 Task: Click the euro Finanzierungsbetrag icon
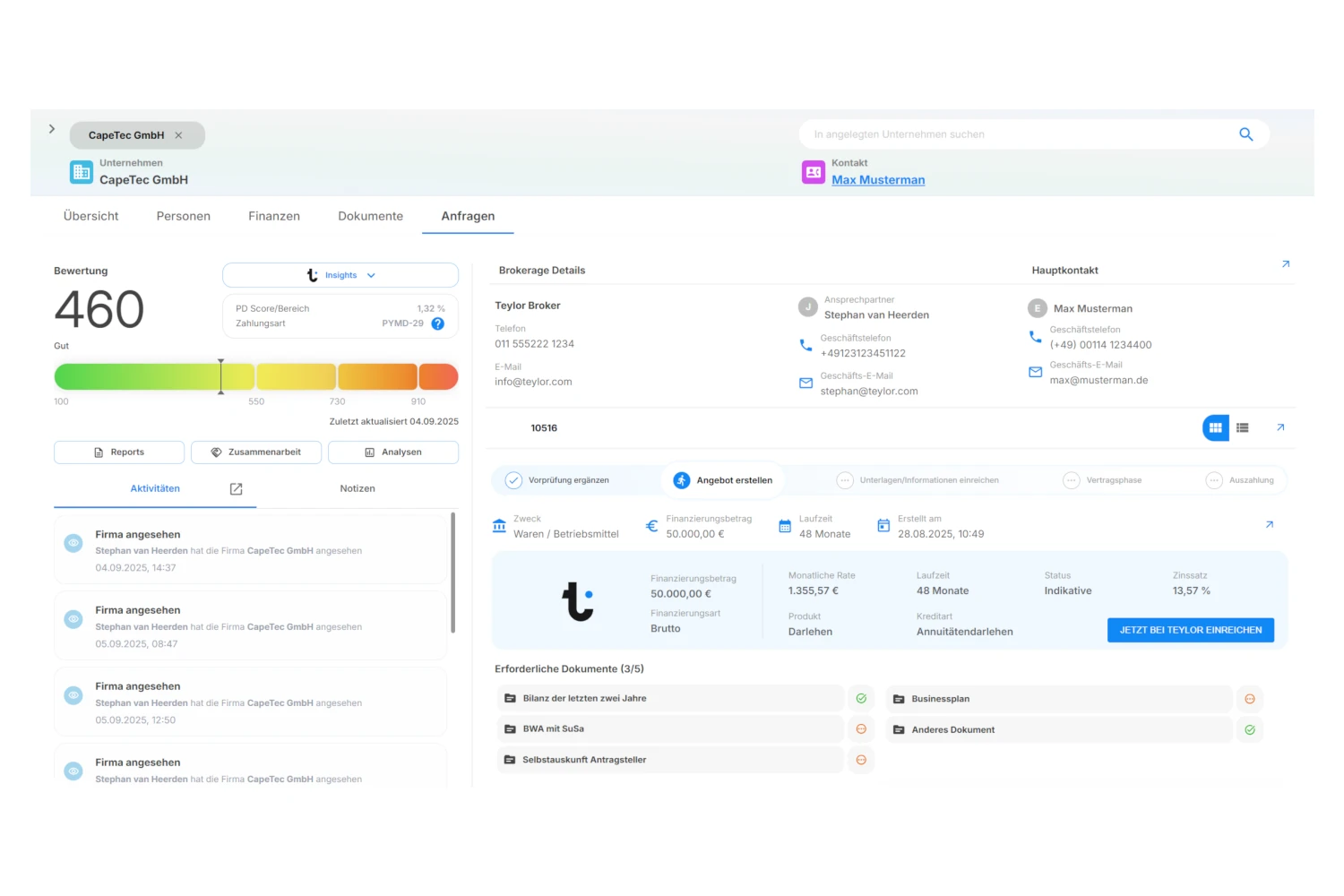point(652,526)
